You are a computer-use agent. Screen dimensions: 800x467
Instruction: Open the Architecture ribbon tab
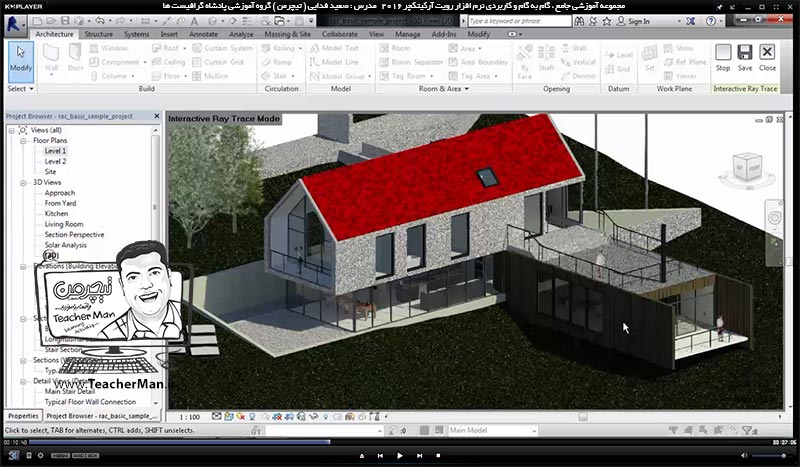pos(54,34)
